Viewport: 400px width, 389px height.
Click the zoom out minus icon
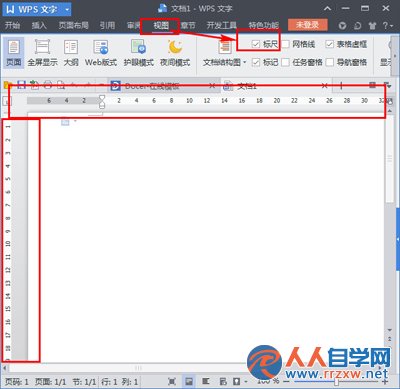coord(287,382)
